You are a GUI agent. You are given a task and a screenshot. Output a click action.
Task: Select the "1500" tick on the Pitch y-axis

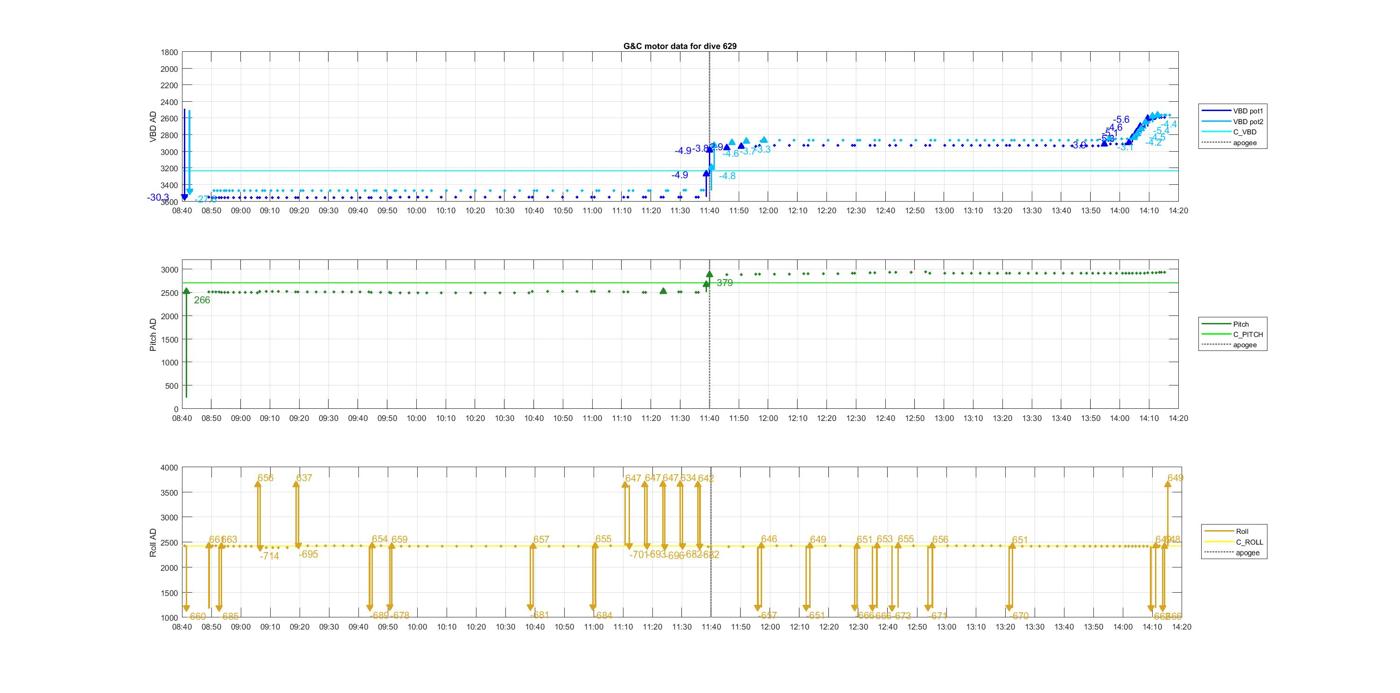coord(169,340)
